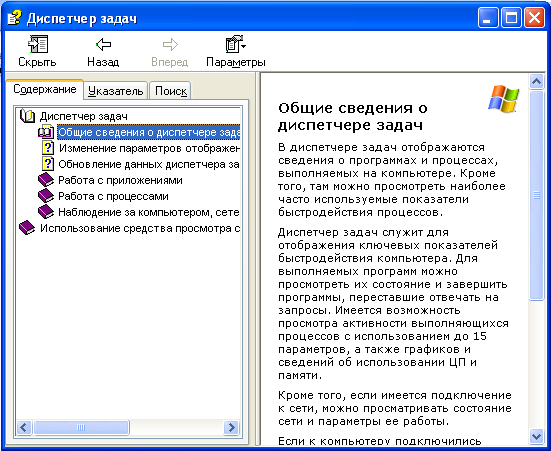
Task: Select the Диспетчер задач tree root
Action: point(84,116)
